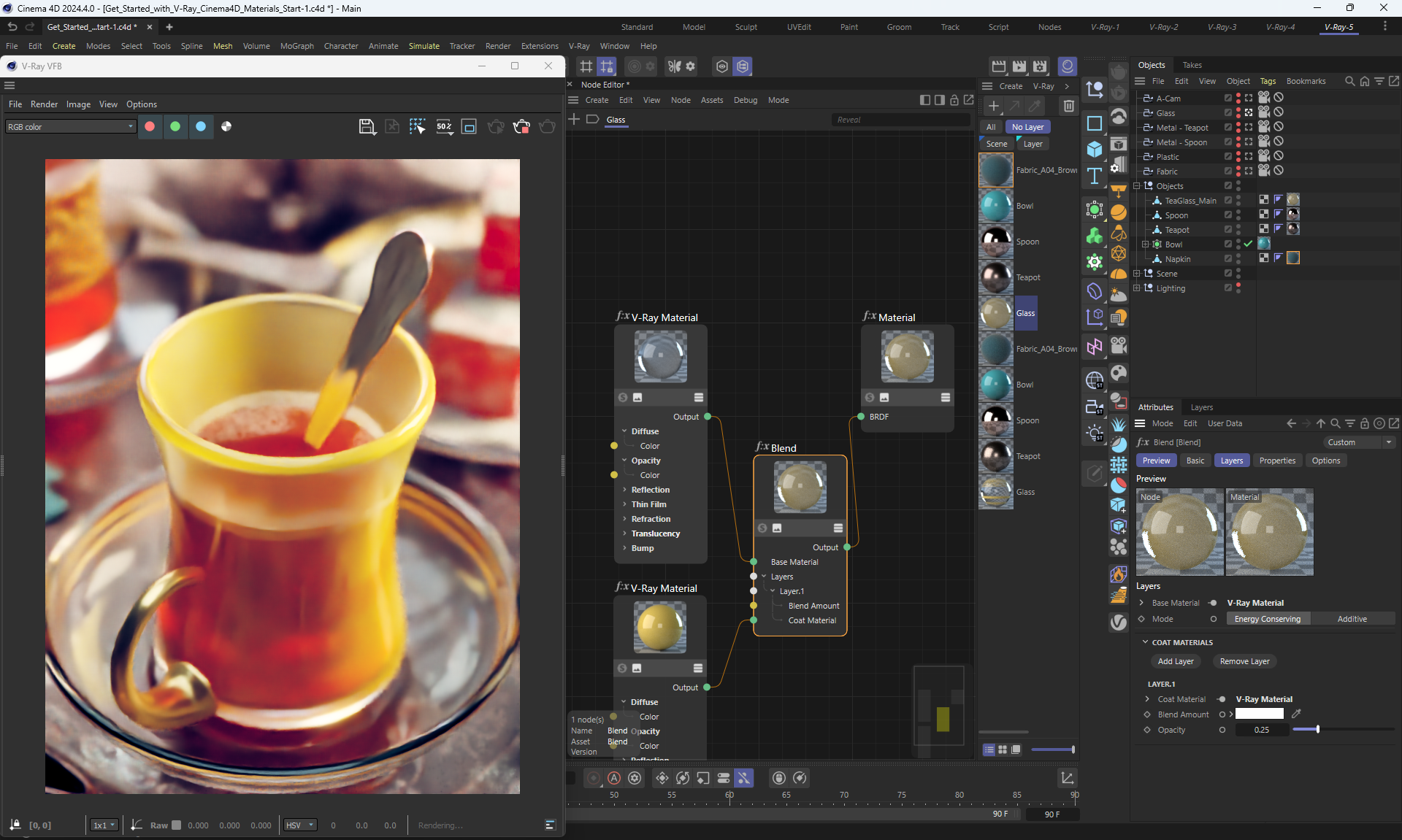Click the Add Layer button
The width and height of the screenshot is (1402, 840).
tap(1175, 661)
